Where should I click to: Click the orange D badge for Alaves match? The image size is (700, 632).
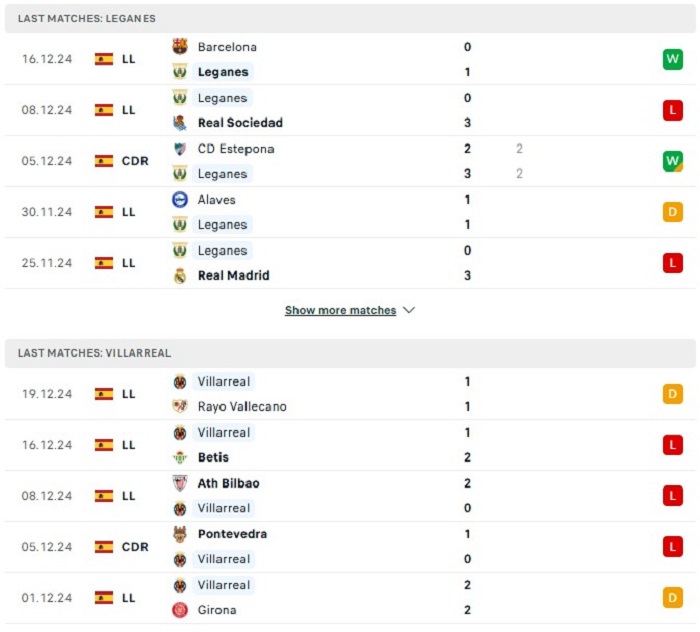[673, 212]
